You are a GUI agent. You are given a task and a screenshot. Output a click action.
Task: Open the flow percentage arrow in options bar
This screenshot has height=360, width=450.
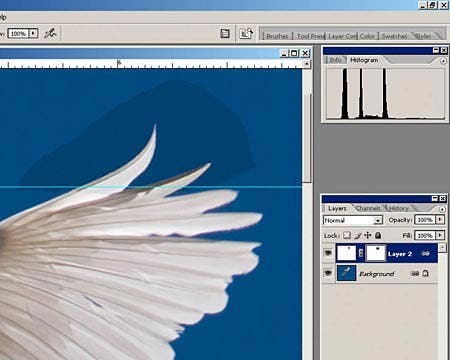tap(33, 33)
